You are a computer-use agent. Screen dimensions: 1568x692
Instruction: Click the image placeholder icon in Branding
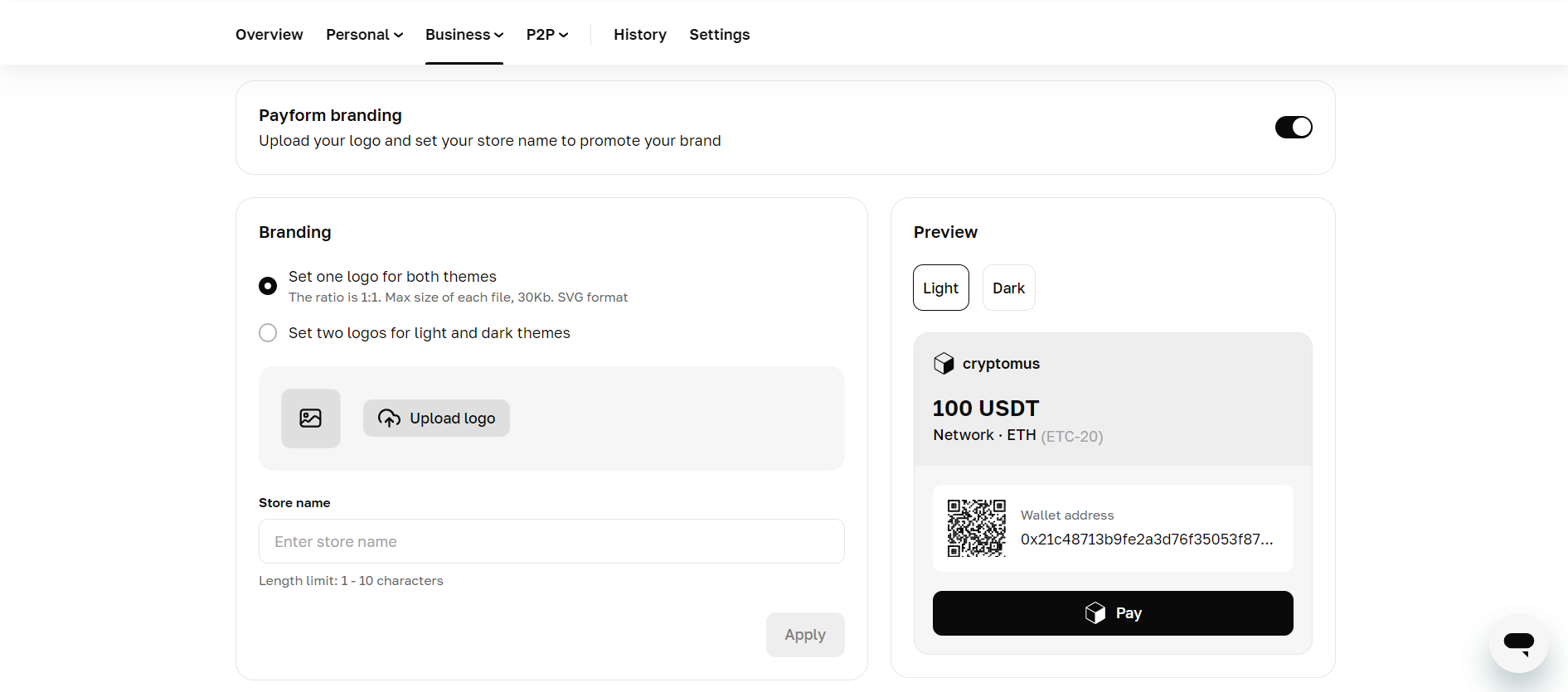pyautogui.click(x=310, y=419)
